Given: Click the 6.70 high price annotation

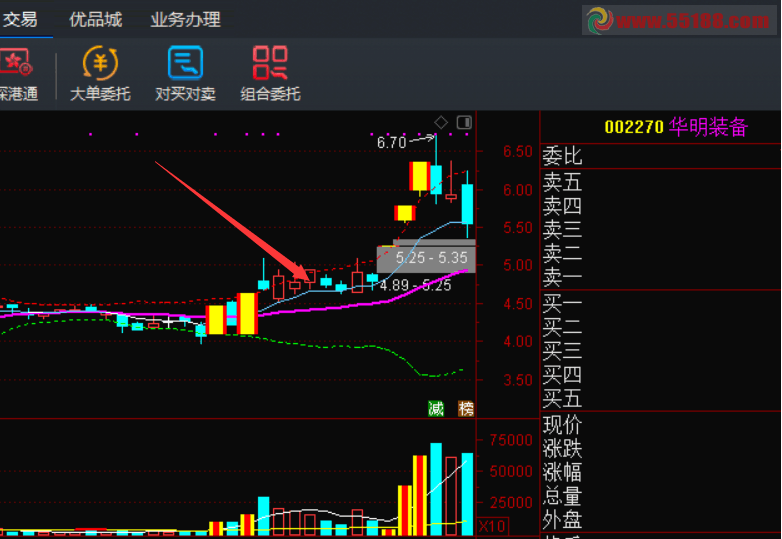Looking at the screenshot, I should (x=391, y=143).
